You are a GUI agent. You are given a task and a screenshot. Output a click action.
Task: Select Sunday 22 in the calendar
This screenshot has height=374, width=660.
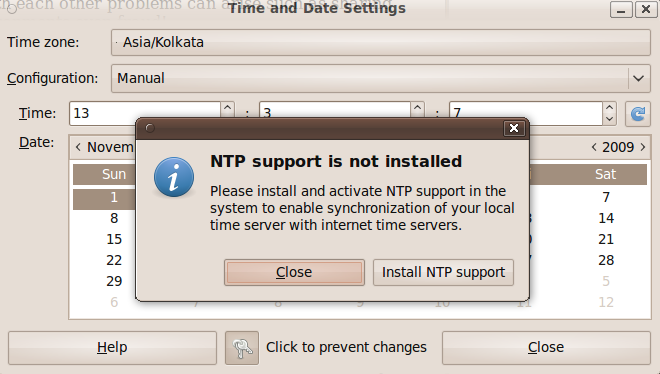click(114, 260)
